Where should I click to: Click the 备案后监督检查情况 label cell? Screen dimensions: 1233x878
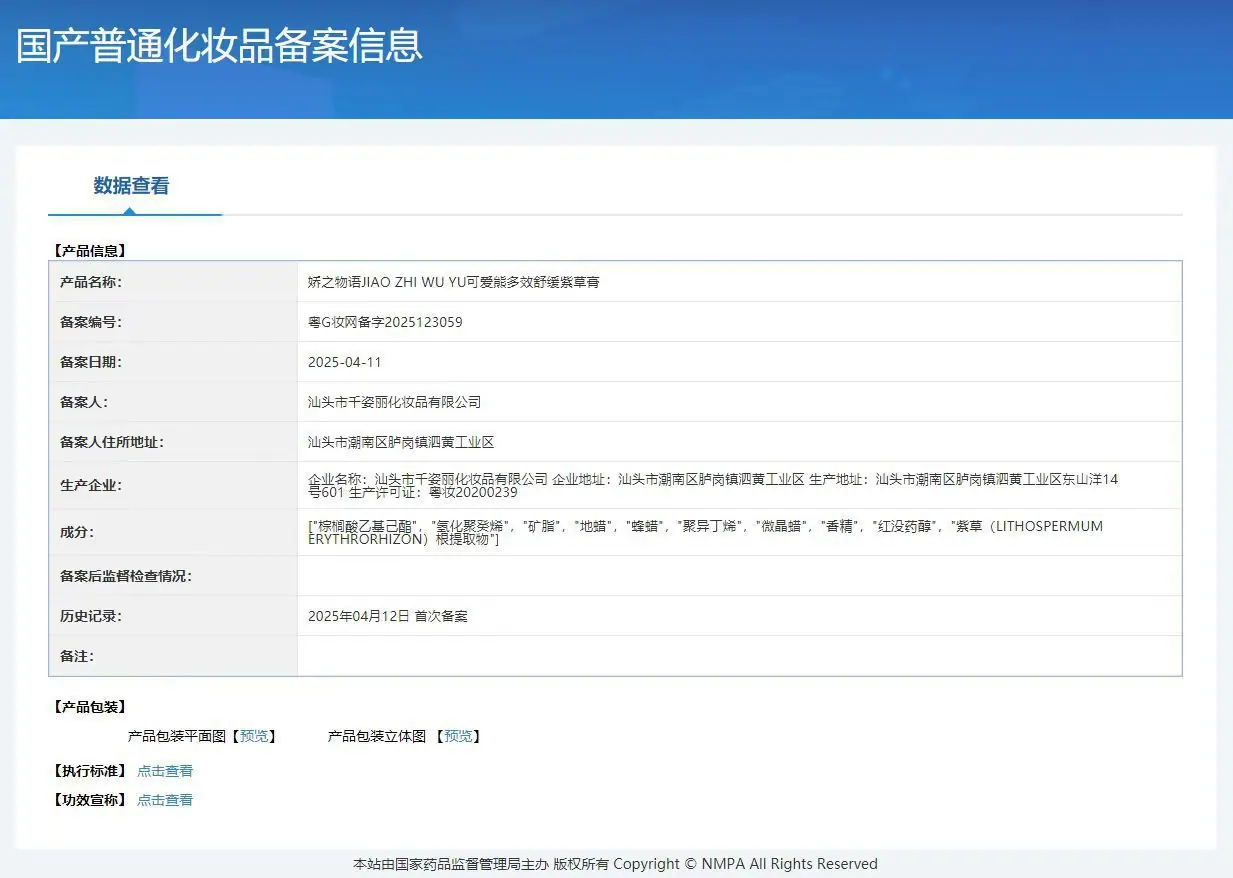[x=173, y=576]
